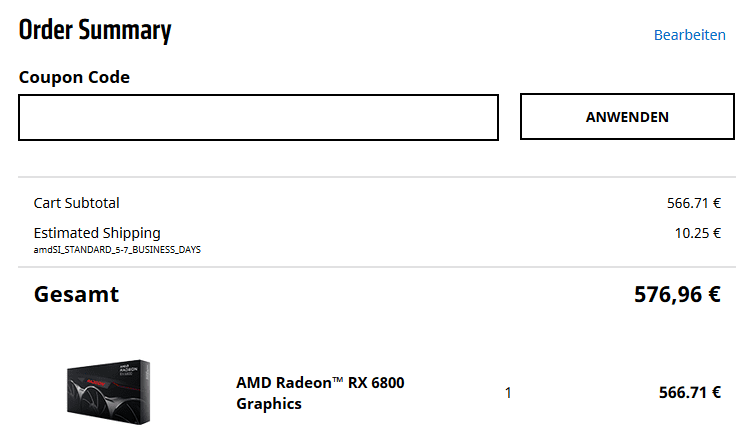
Task: Select the Gesamt total label
Action: (x=76, y=294)
